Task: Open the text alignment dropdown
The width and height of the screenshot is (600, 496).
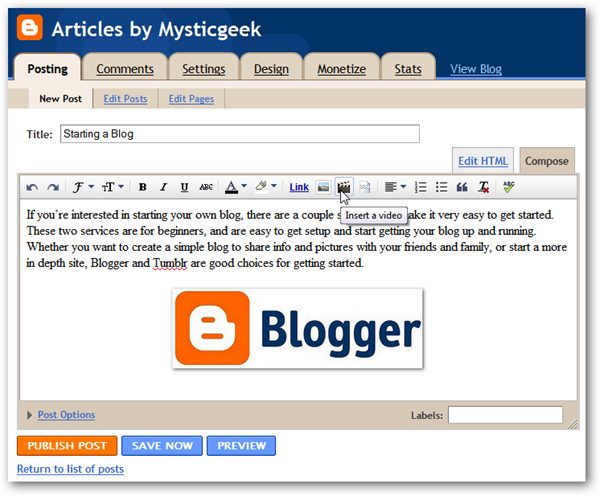Action: click(x=395, y=187)
